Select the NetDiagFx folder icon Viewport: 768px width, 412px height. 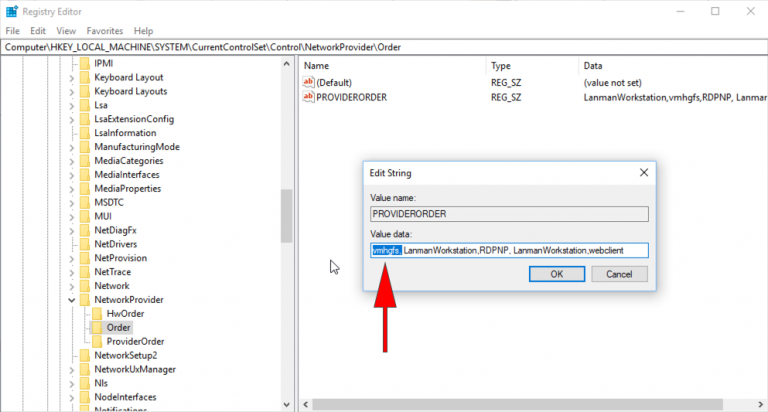pos(85,230)
